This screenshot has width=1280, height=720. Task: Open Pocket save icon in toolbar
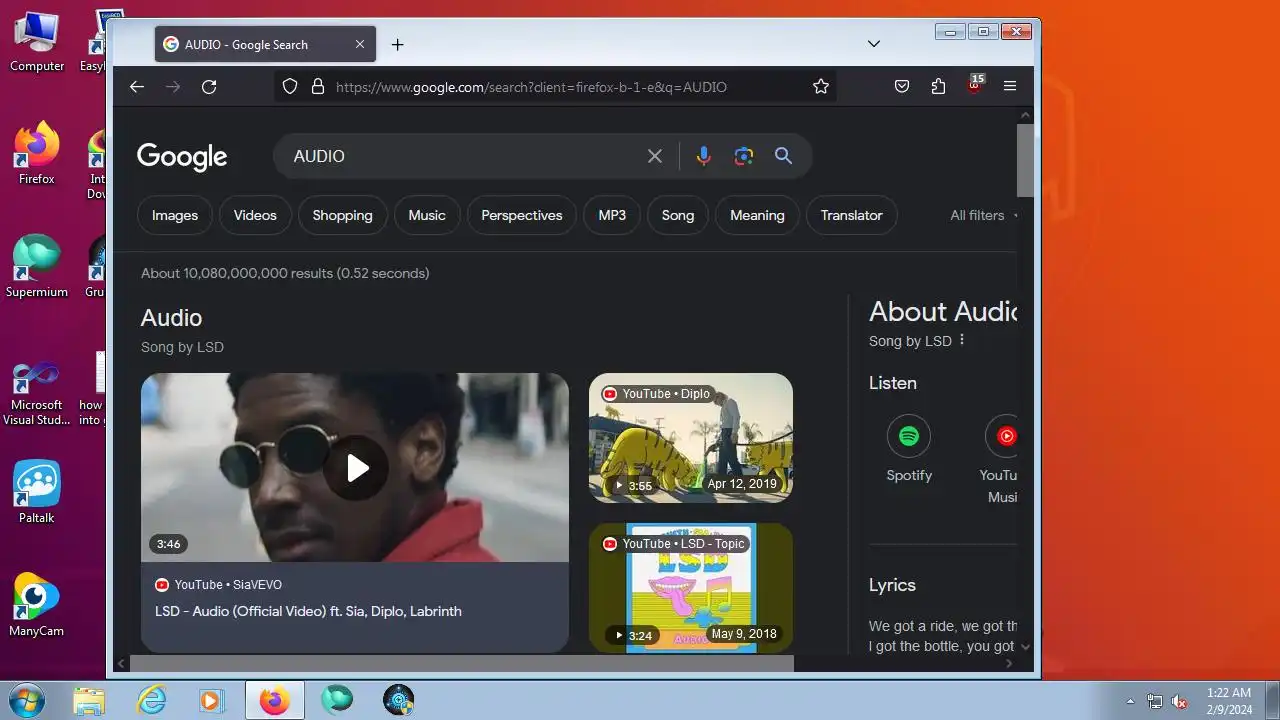click(902, 87)
